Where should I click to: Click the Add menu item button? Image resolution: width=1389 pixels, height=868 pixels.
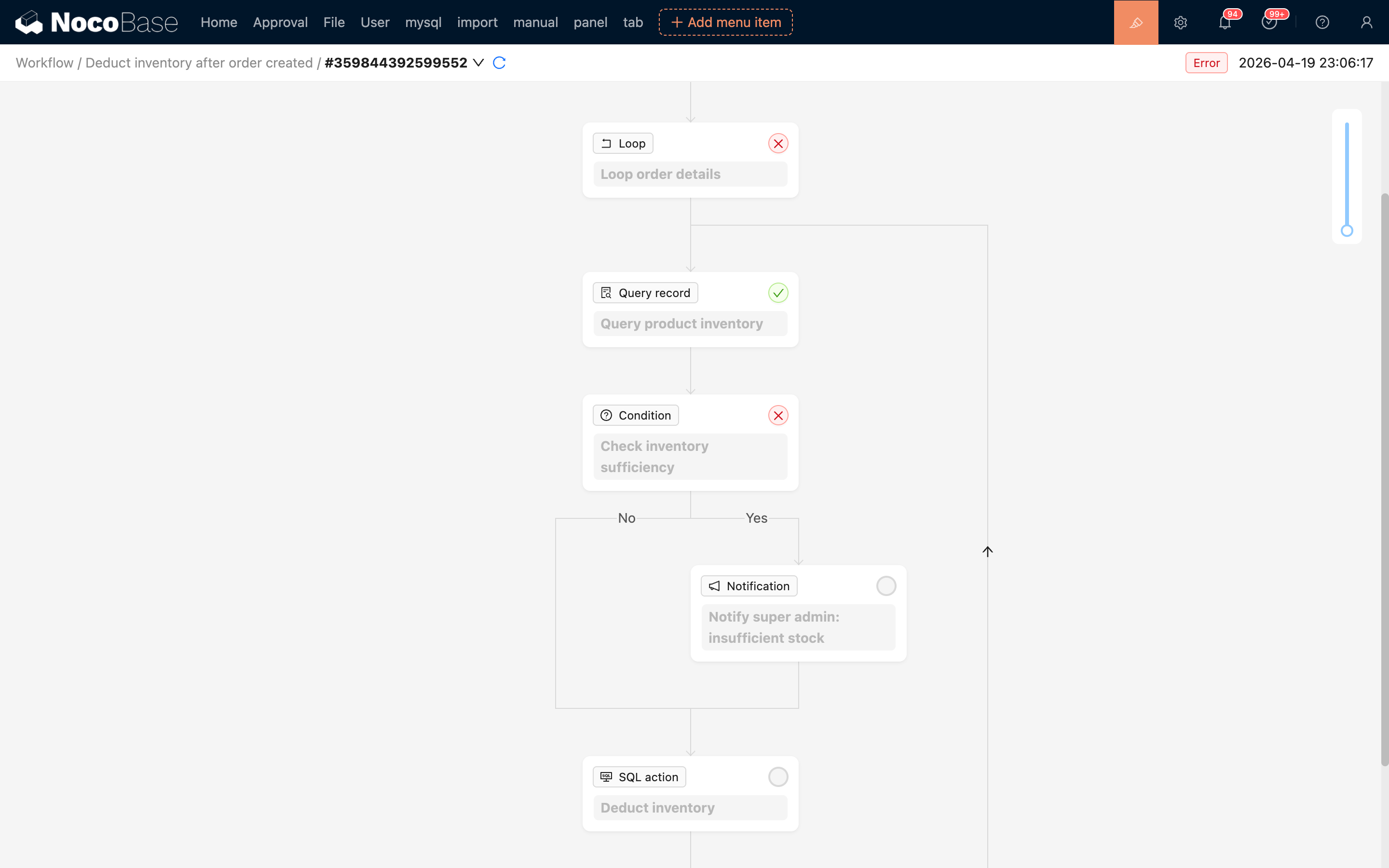coord(725,22)
